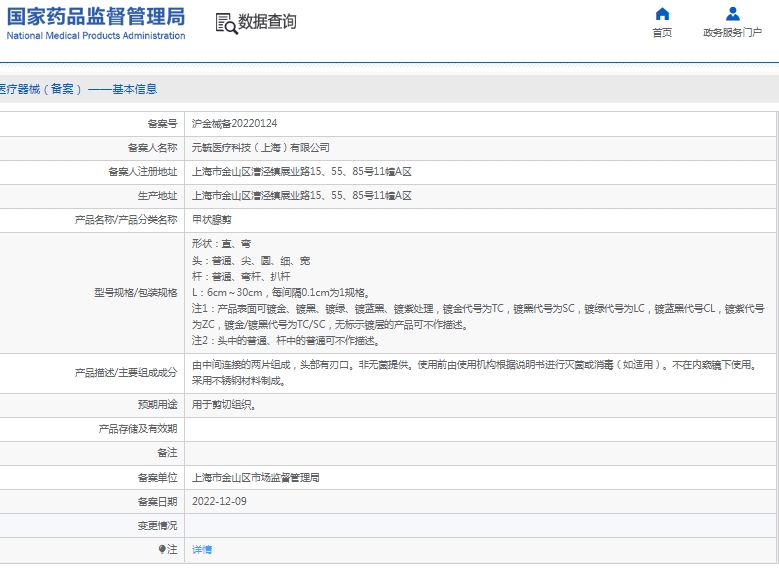Click the National Medical Products Administration text
The height and width of the screenshot is (569, 779).
coord(96,36)
